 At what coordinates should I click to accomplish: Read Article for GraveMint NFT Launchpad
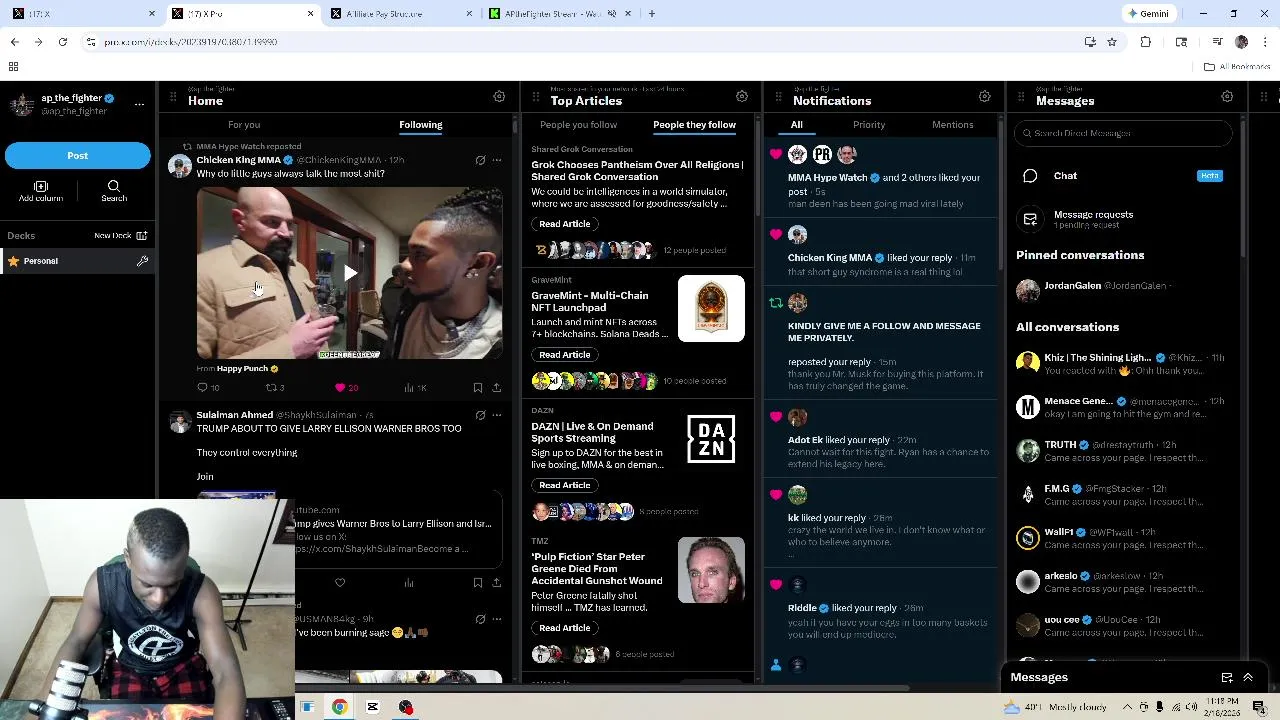(x=565, y=355)
